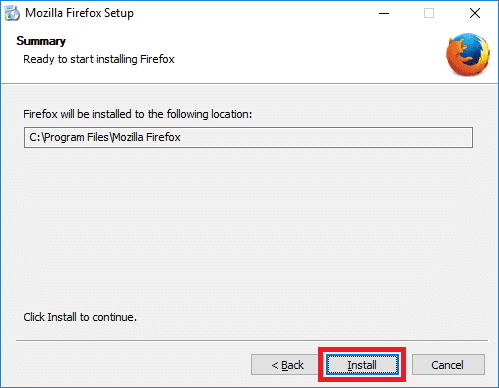Click the 'Mozilla Firefox Setup' title text
This screenshot has height=388, width=499.
(79, 13)
